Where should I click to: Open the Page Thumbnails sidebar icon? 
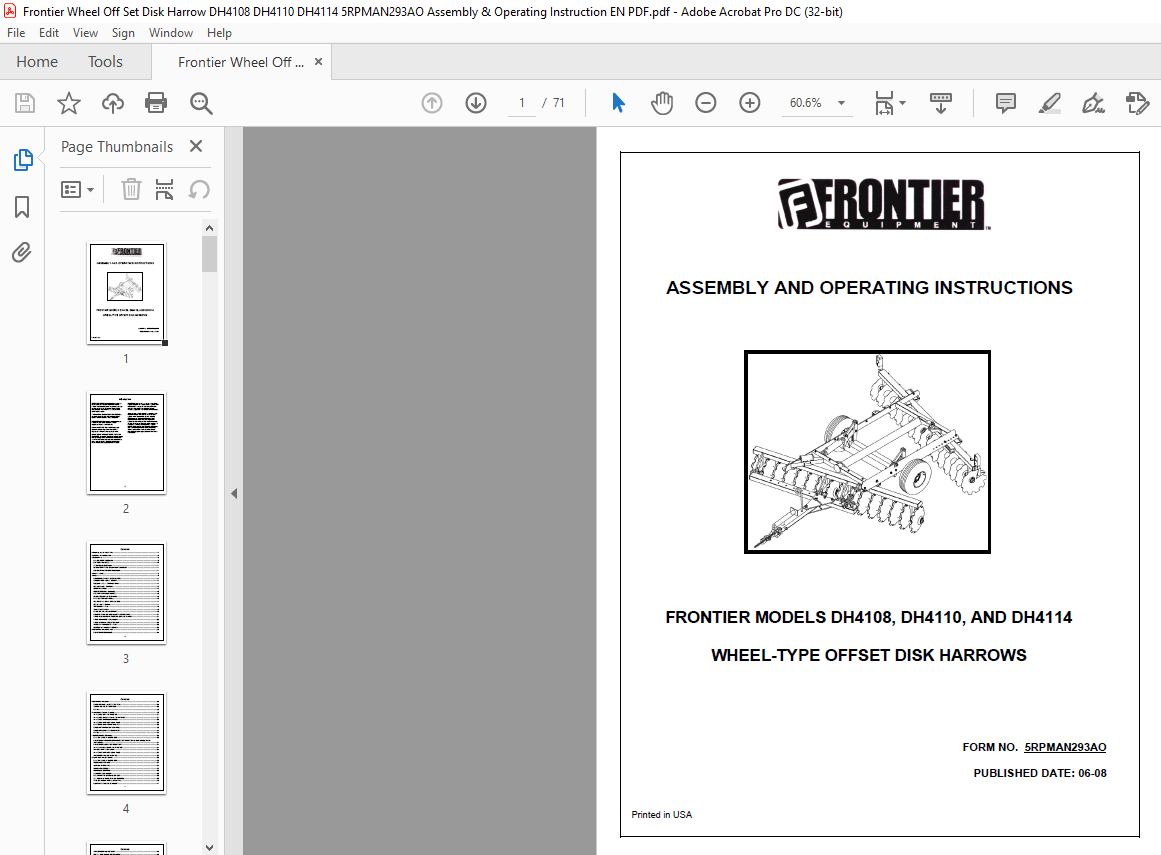click(x=23, y=160)
